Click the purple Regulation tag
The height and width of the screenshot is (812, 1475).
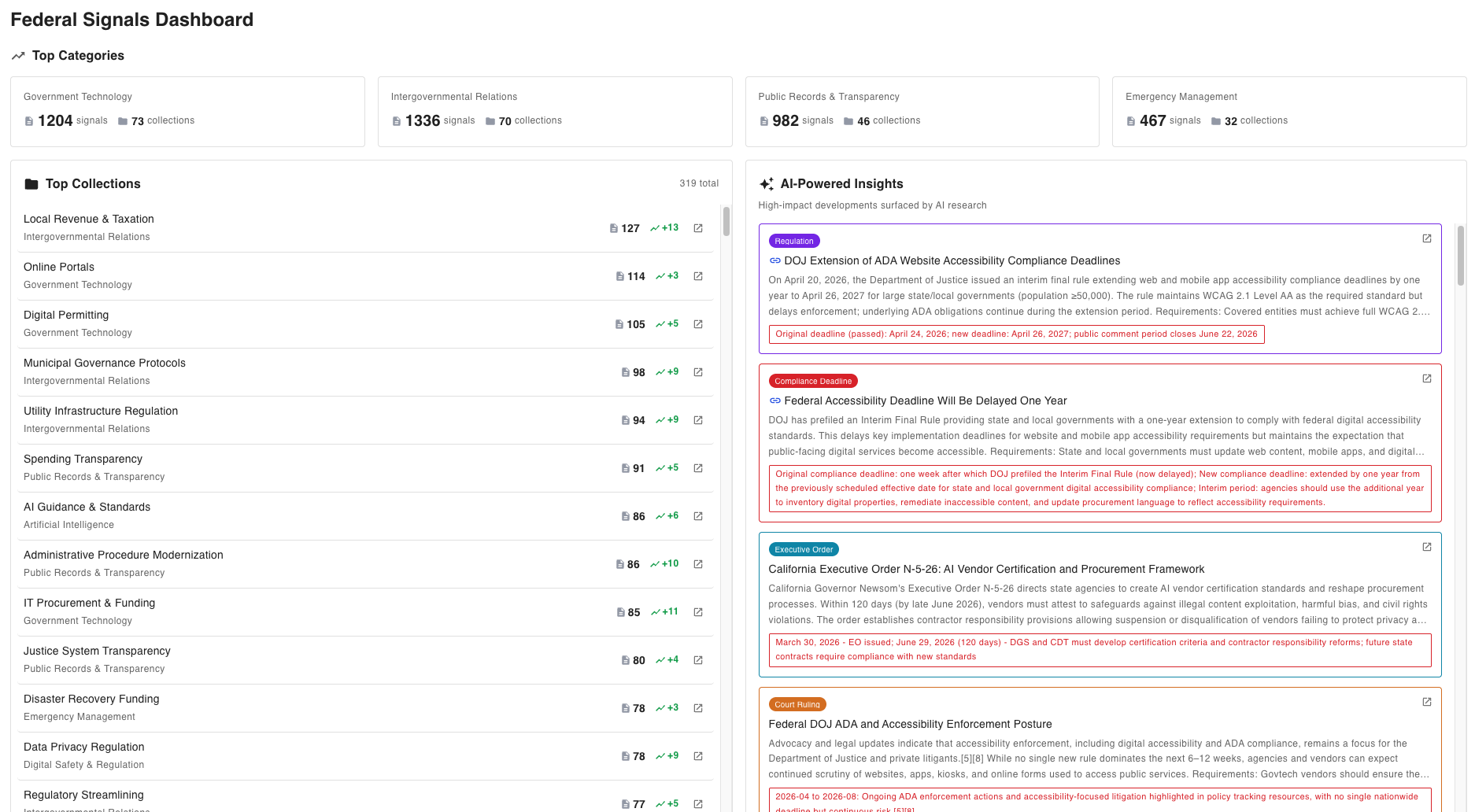(794, 241)
